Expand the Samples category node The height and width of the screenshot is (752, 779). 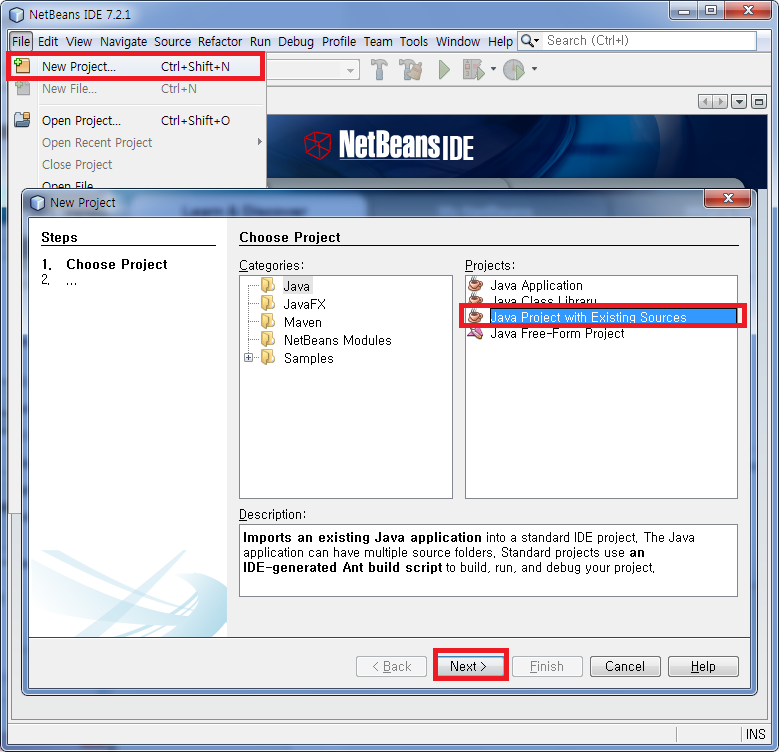(x=248, y=357)
